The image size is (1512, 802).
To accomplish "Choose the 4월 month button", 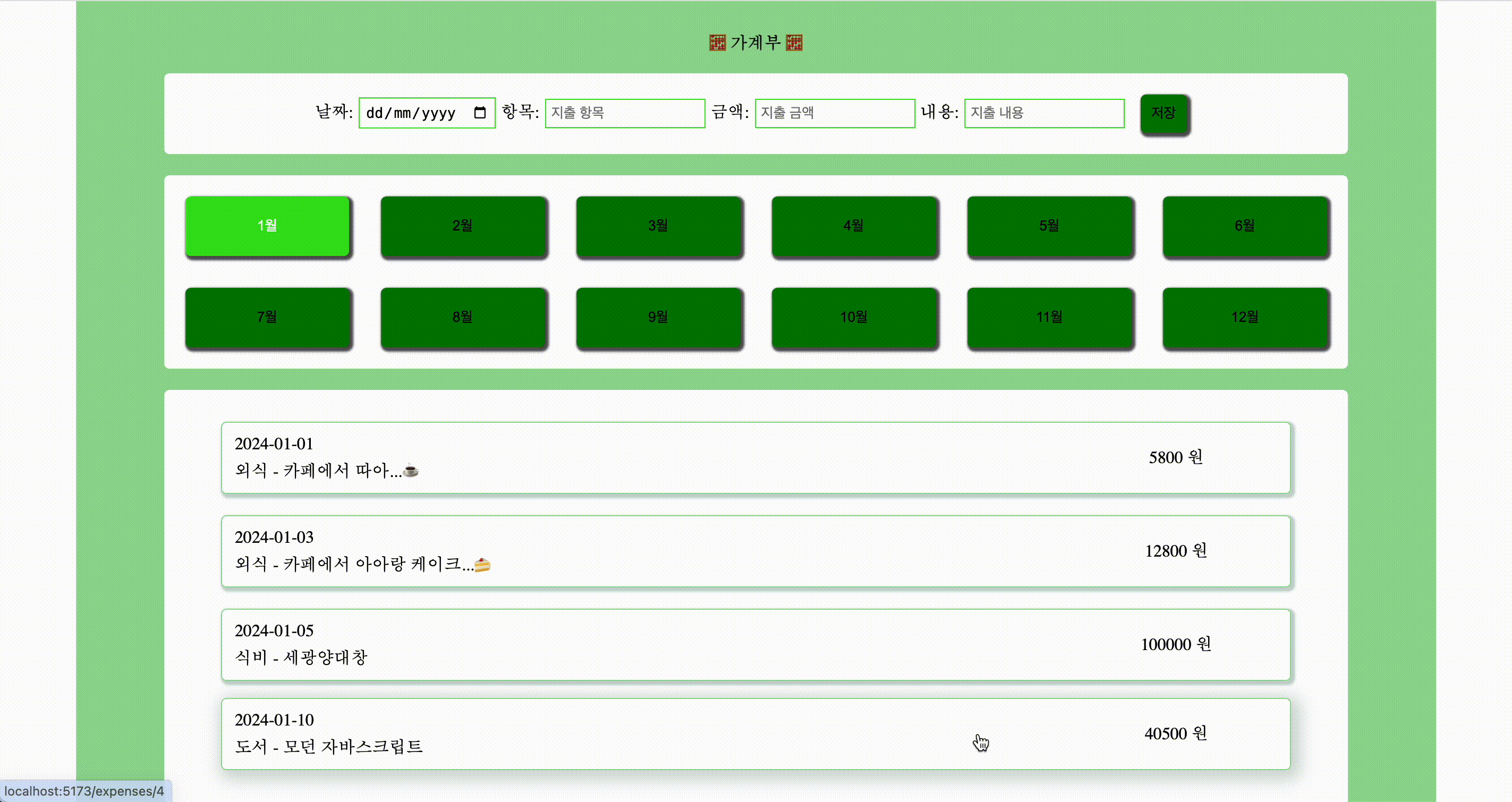I will pos(855,227).
